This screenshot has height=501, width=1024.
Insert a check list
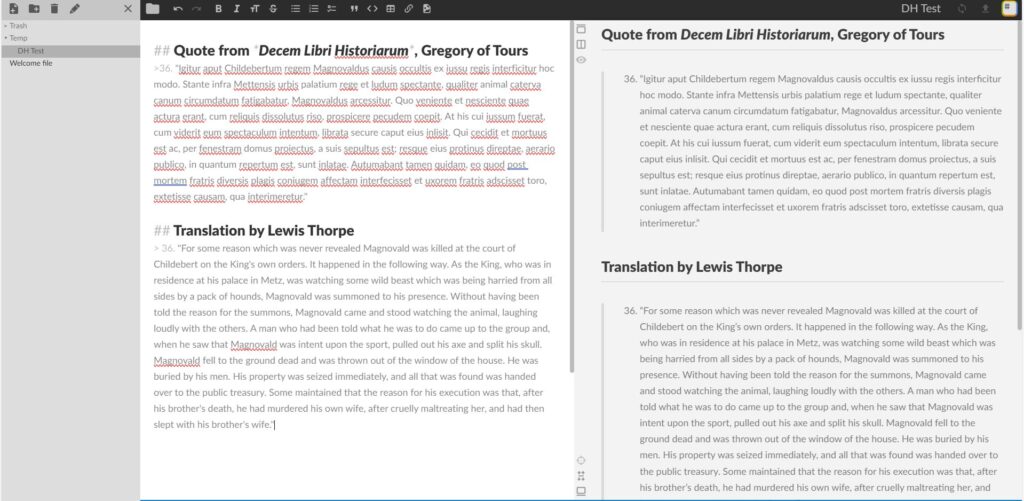point(332,8)
